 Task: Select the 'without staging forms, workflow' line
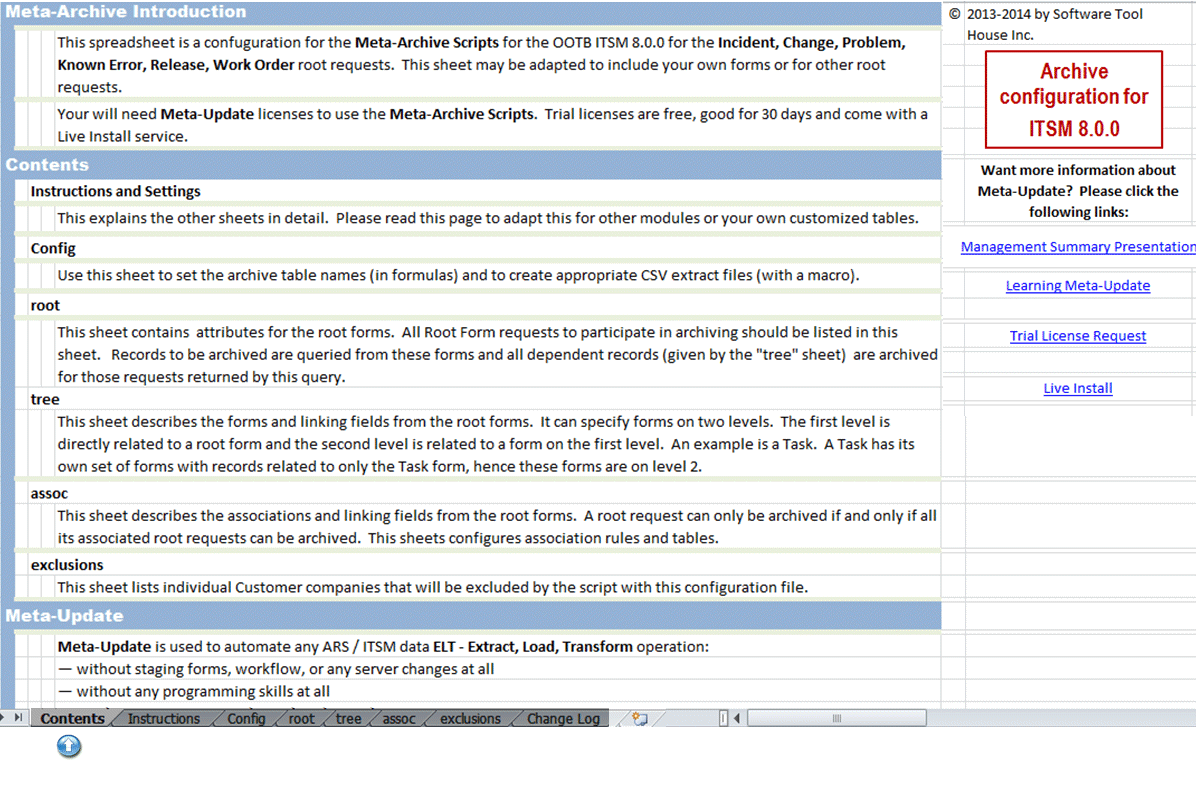[x=275, y=669]
